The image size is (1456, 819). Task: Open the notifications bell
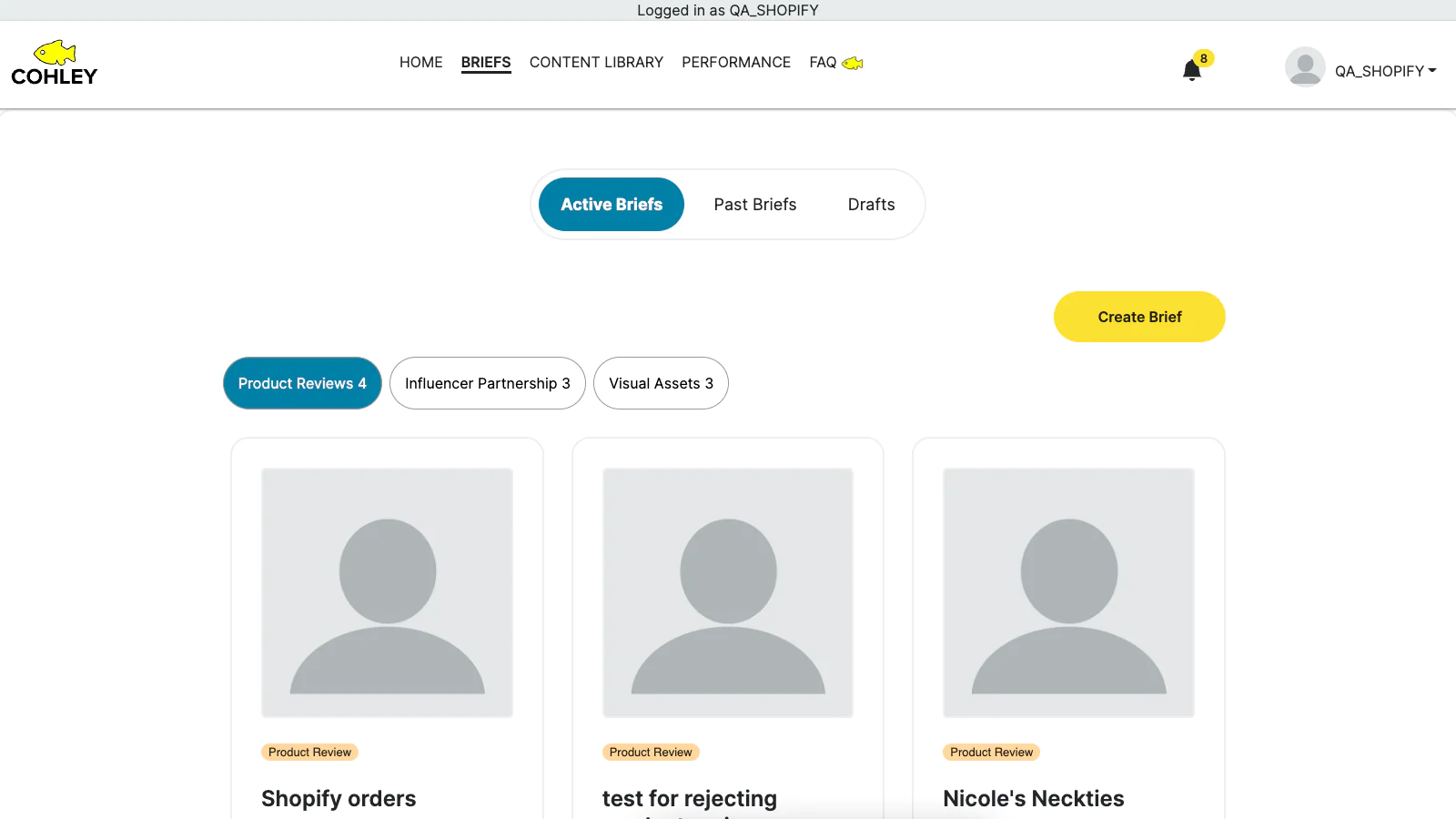click(x=1191, y=71)
